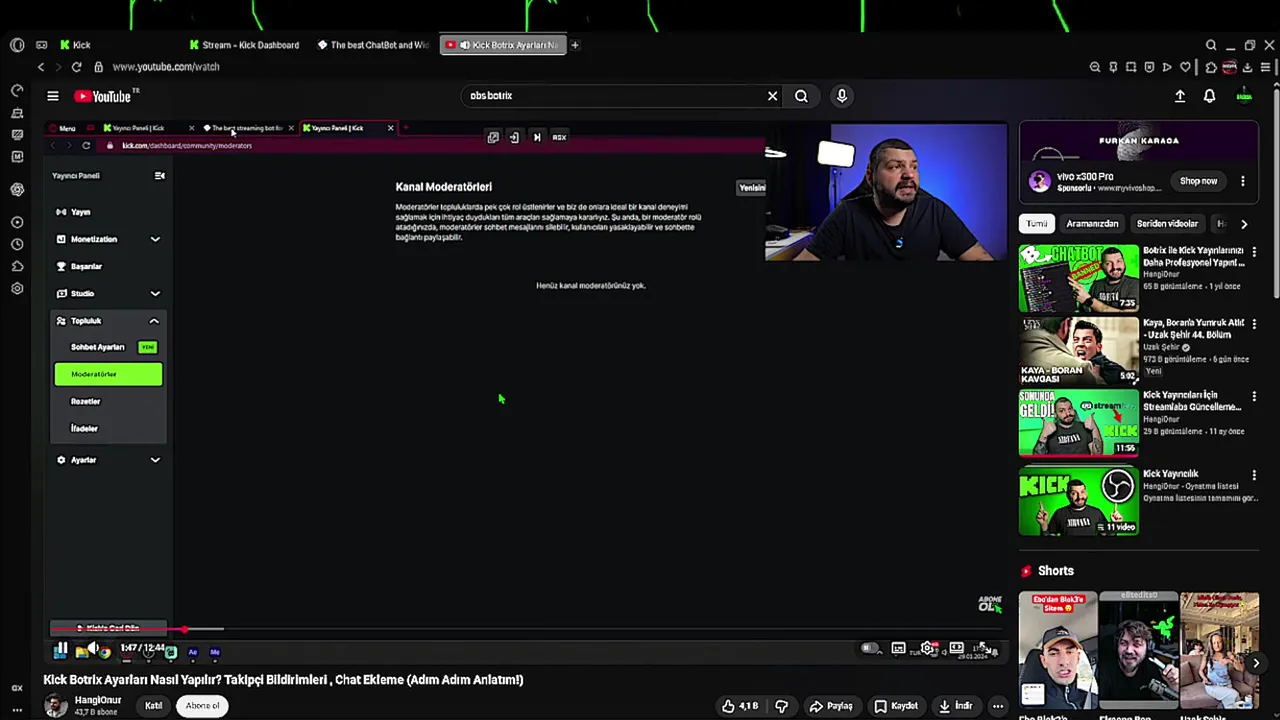Save the video with Kaydet
The image size is (1280, 720).
(896, 706)
